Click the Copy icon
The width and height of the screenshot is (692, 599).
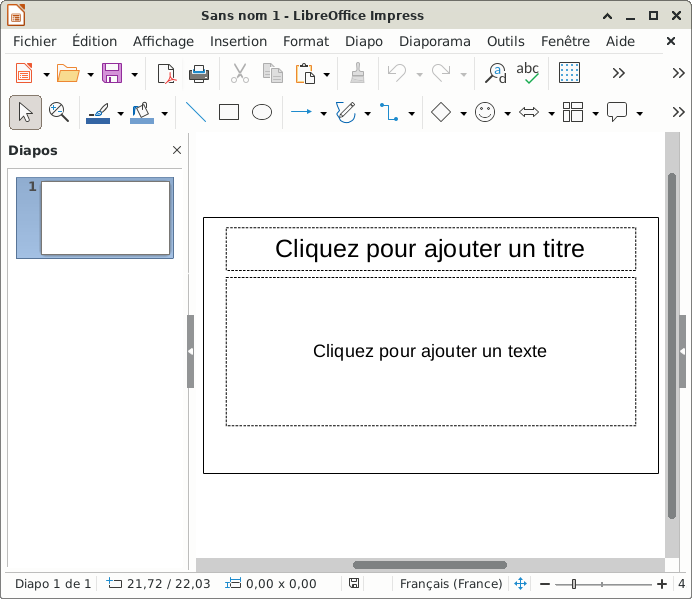point(273,73)
